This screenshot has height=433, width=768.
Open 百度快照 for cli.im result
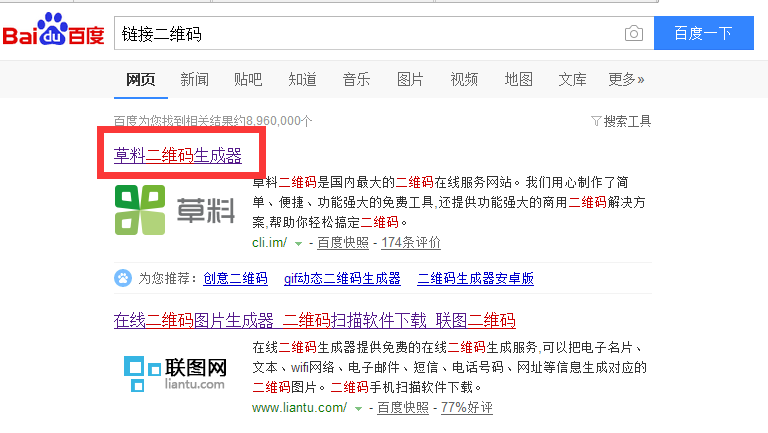(343, 242)
